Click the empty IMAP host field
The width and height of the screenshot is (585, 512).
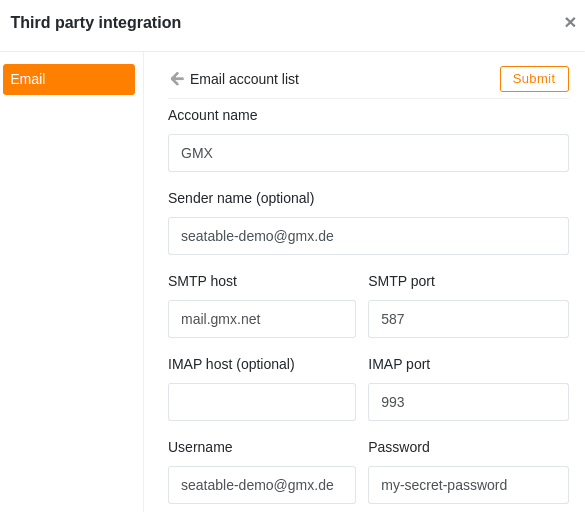(262, 402)
